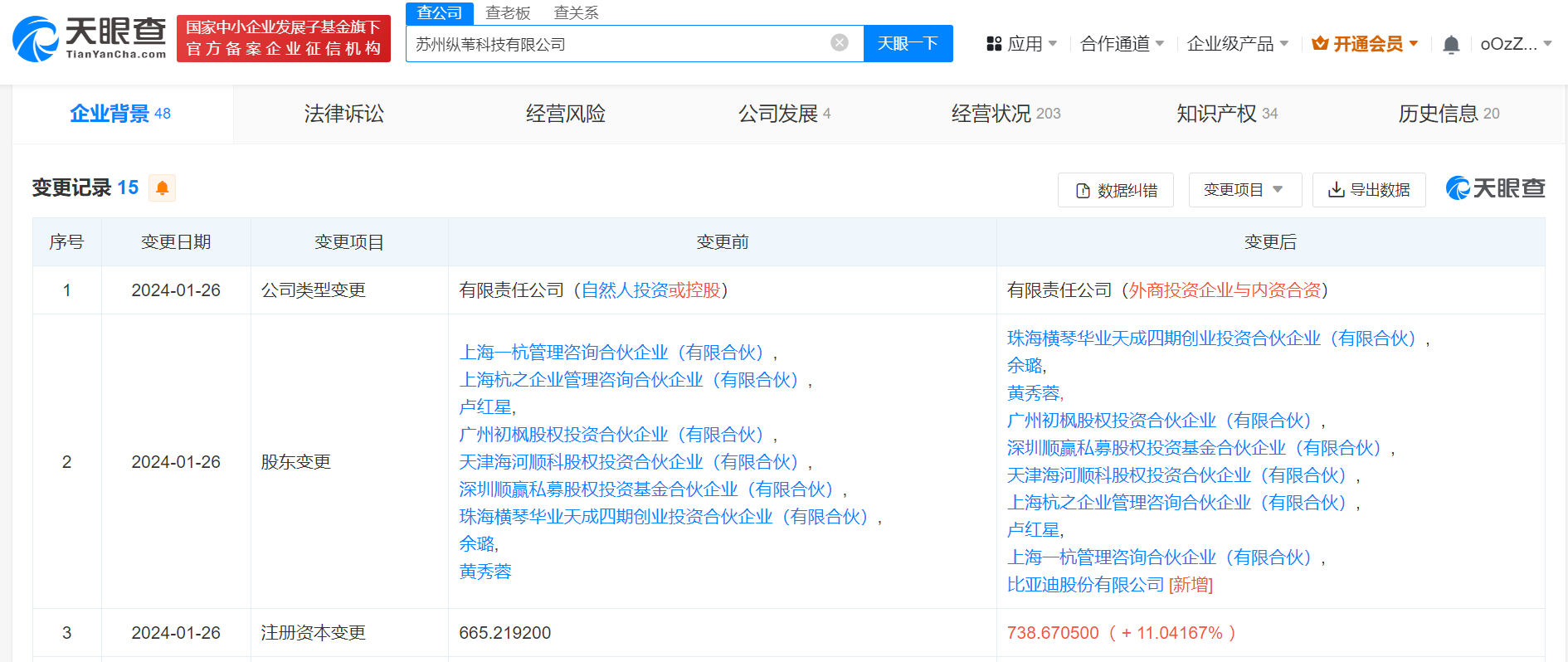Open the 变更项目 filter dropdown
The height and width of the screenshot is (662, 1568).
point(1244,190)
